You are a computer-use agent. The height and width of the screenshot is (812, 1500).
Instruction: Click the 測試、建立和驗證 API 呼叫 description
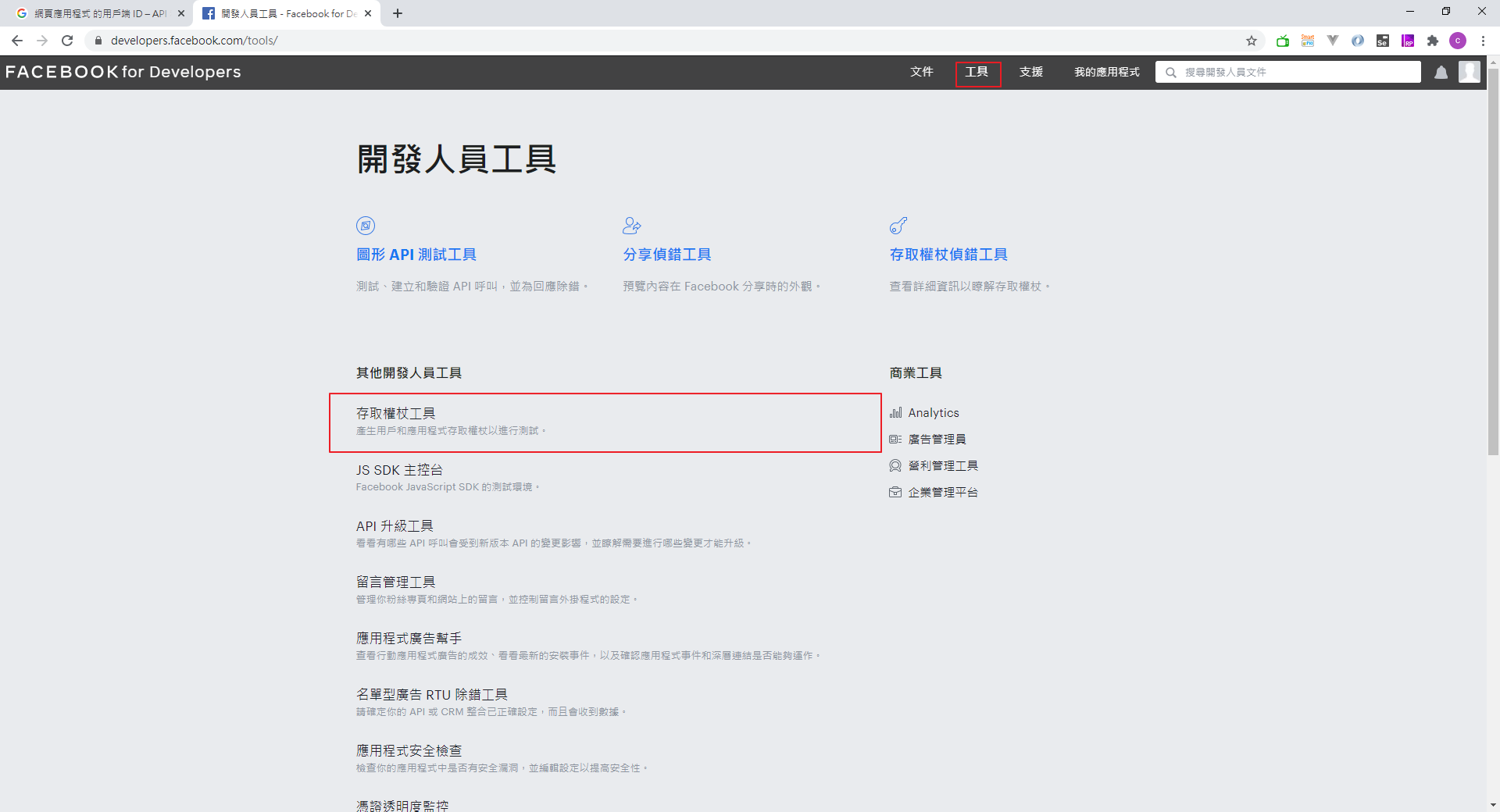(x=472, y=287)
